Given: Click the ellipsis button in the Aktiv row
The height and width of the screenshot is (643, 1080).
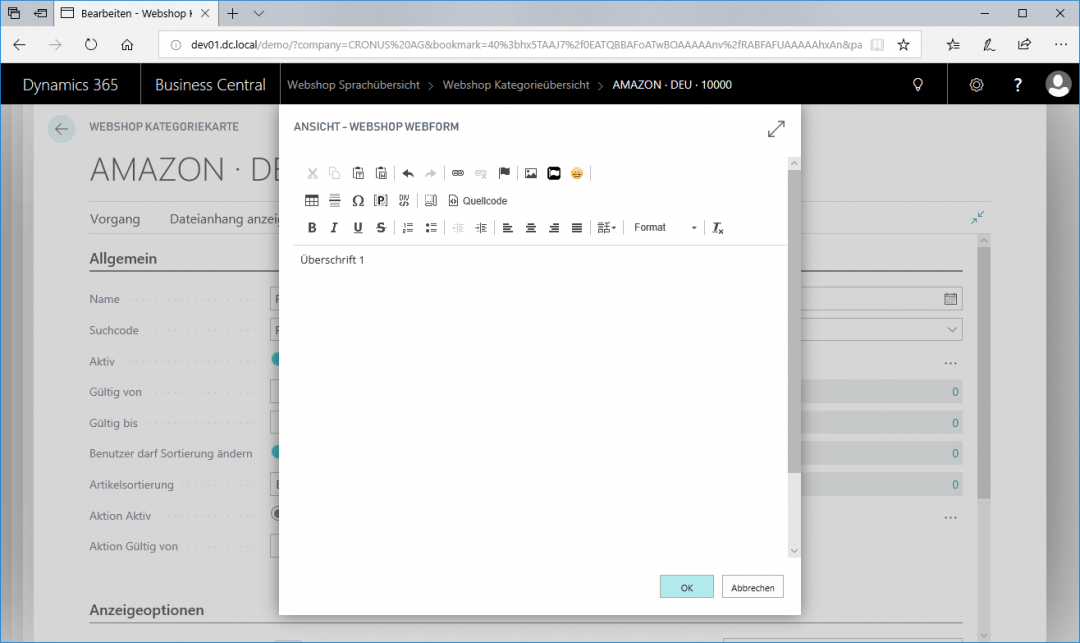Looking at the screenshot, I should (x=951, y=363).
